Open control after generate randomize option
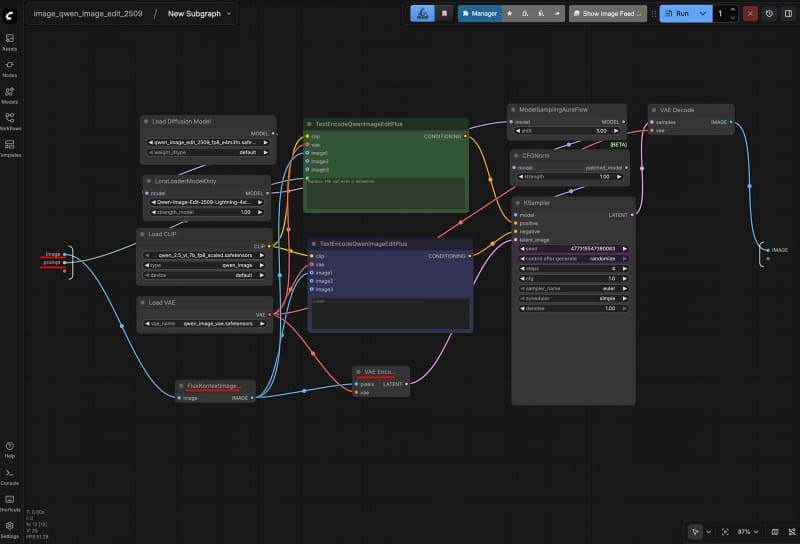The image size is (800, 544). [x=573, y=259]
